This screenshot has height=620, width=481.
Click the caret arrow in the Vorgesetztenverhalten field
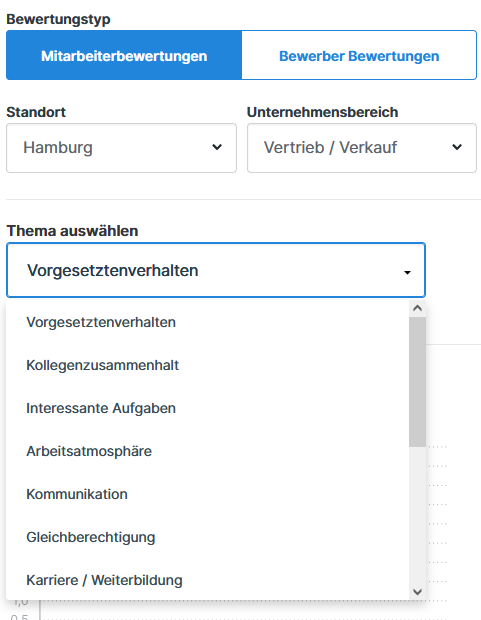tap(407, 272)
